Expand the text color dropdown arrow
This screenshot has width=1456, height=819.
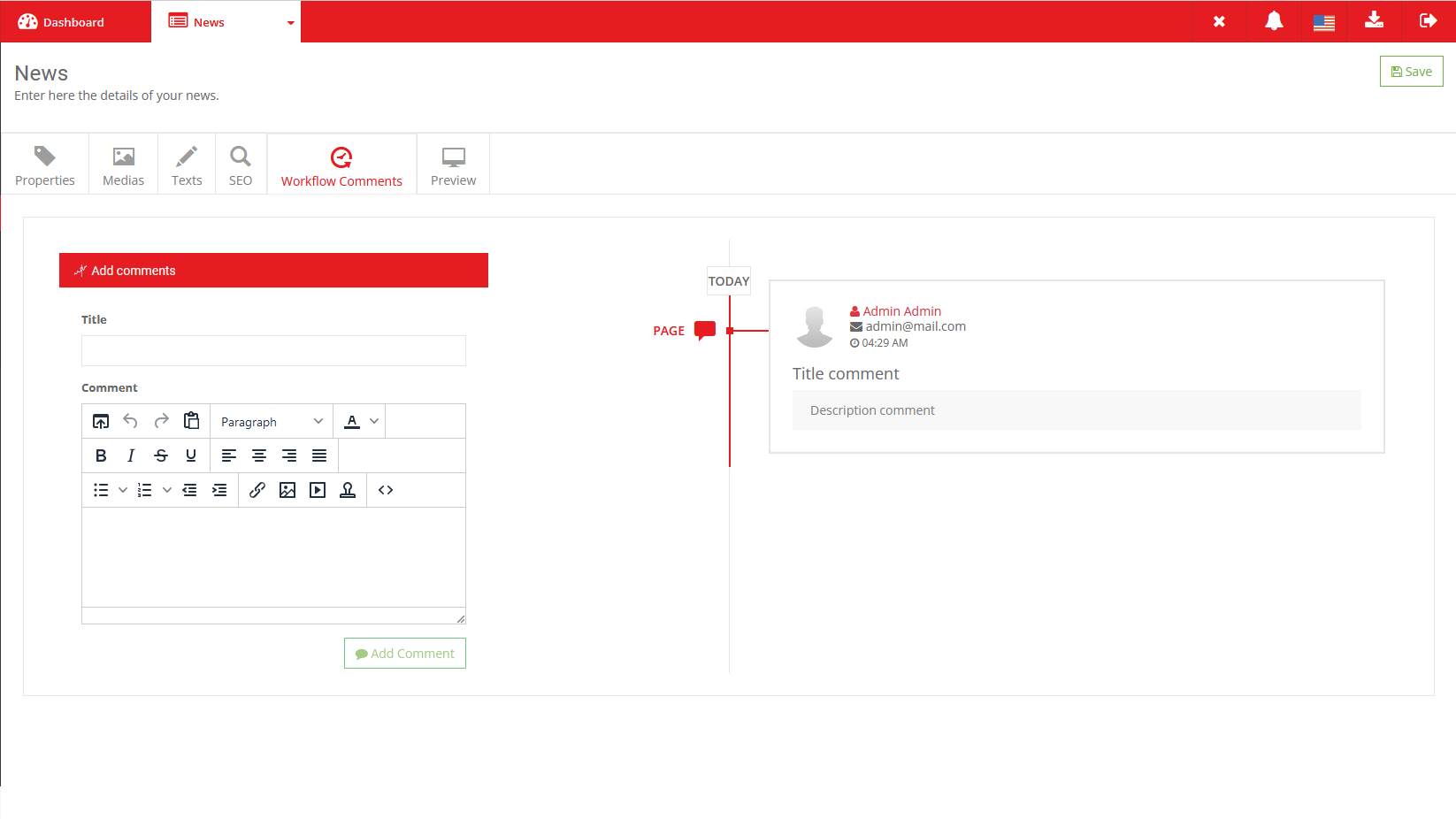pyautogui.click(x=374, y=422)
